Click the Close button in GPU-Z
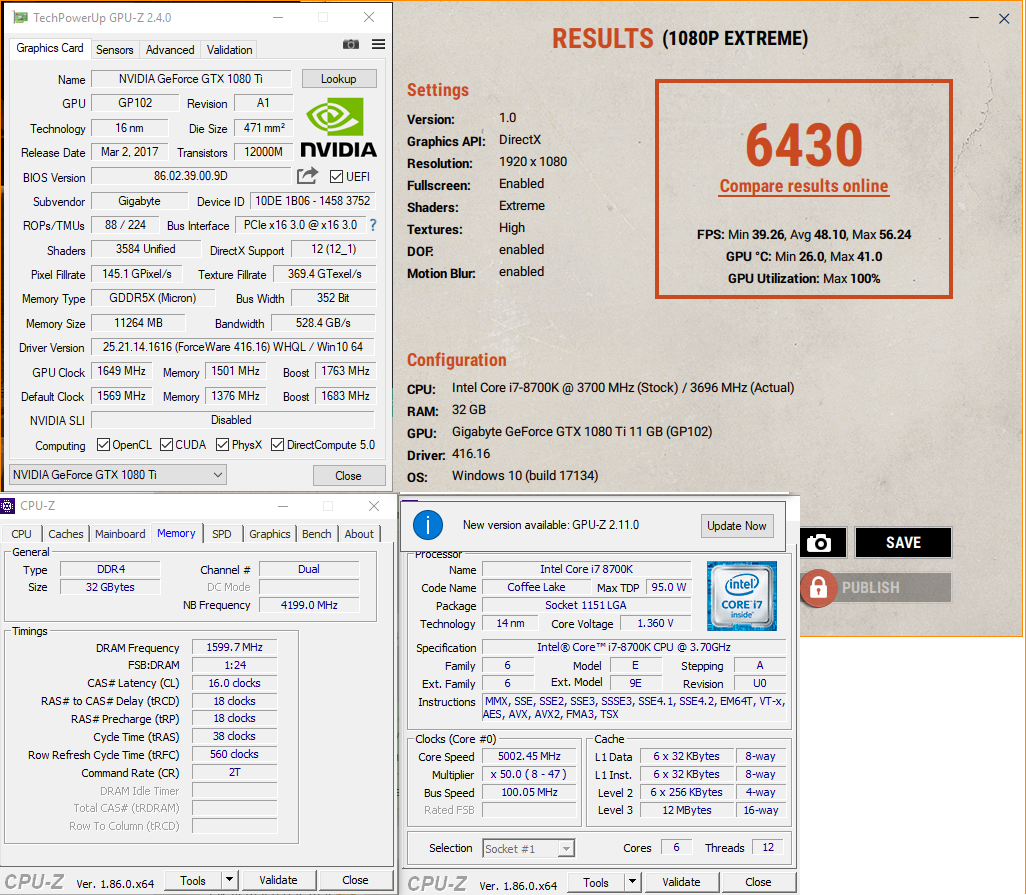This screenshot has height=895, width=1026. [349, 476]
